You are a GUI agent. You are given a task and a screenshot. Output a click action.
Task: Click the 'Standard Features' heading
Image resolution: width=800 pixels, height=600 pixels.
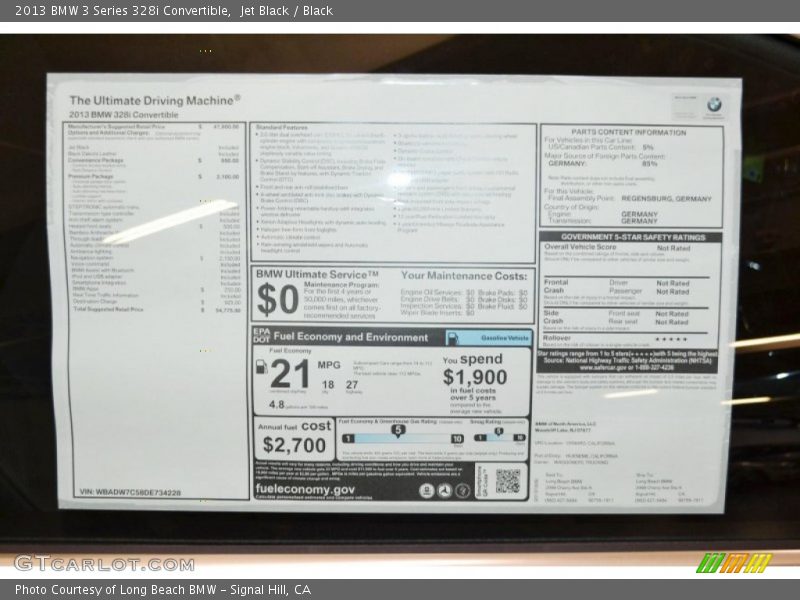tap(282, 127)
